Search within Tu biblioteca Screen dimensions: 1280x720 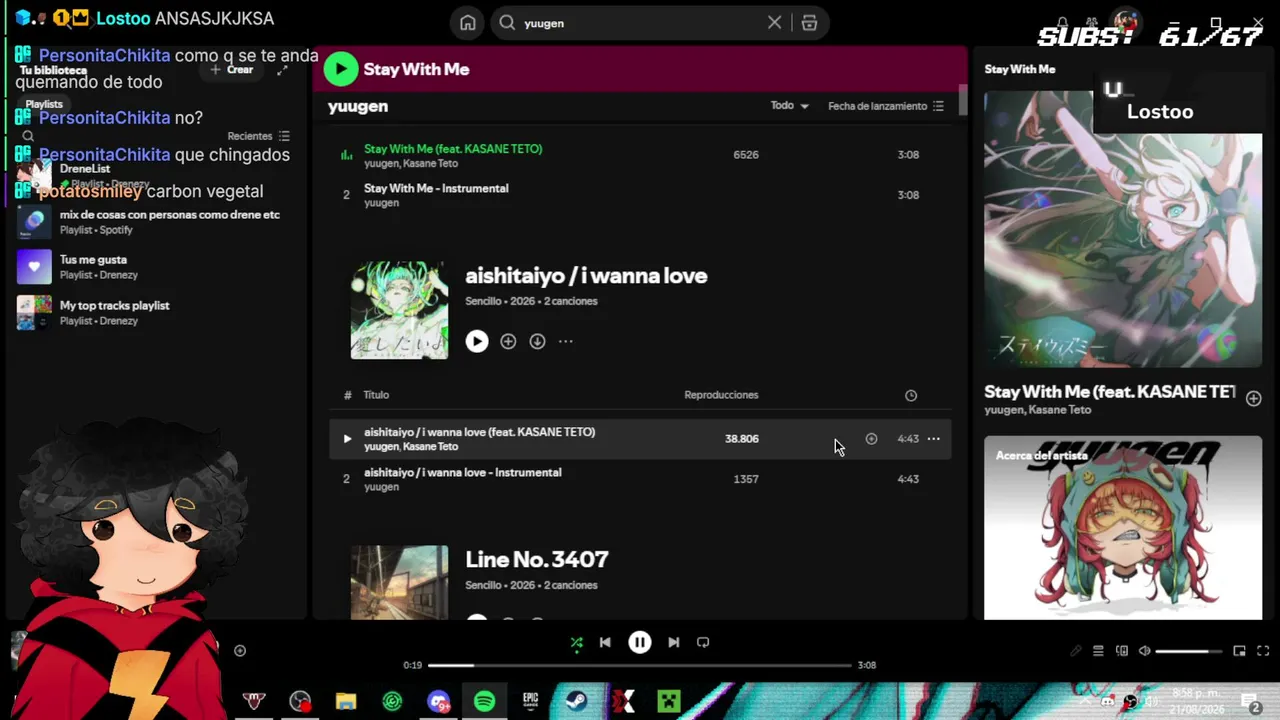[28, 136]
